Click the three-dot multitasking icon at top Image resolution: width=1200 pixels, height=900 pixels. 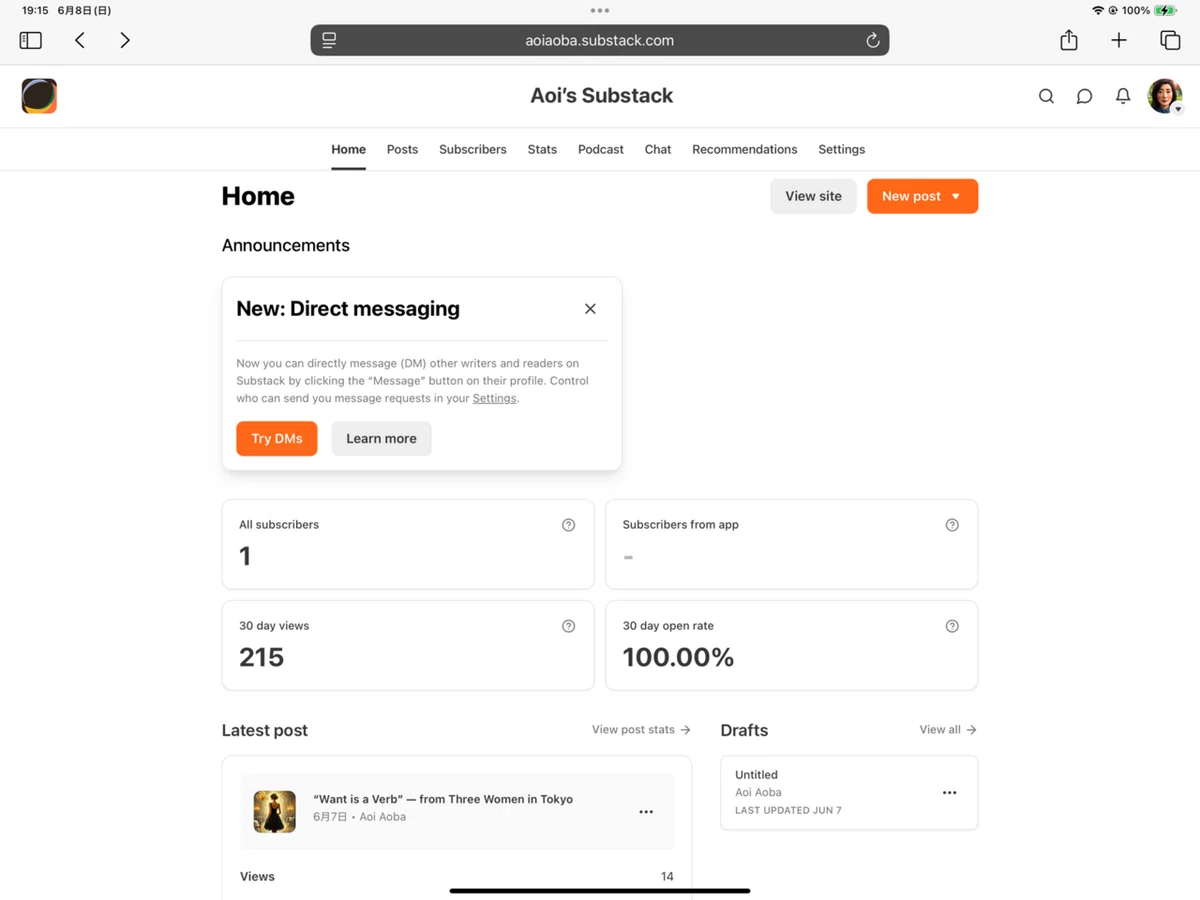click(600, 10)
